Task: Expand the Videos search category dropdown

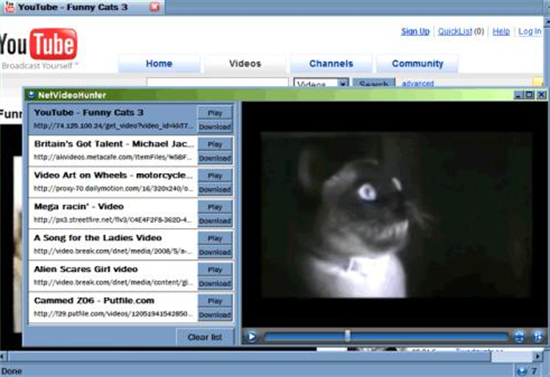Action: click(x=343, y=83)
